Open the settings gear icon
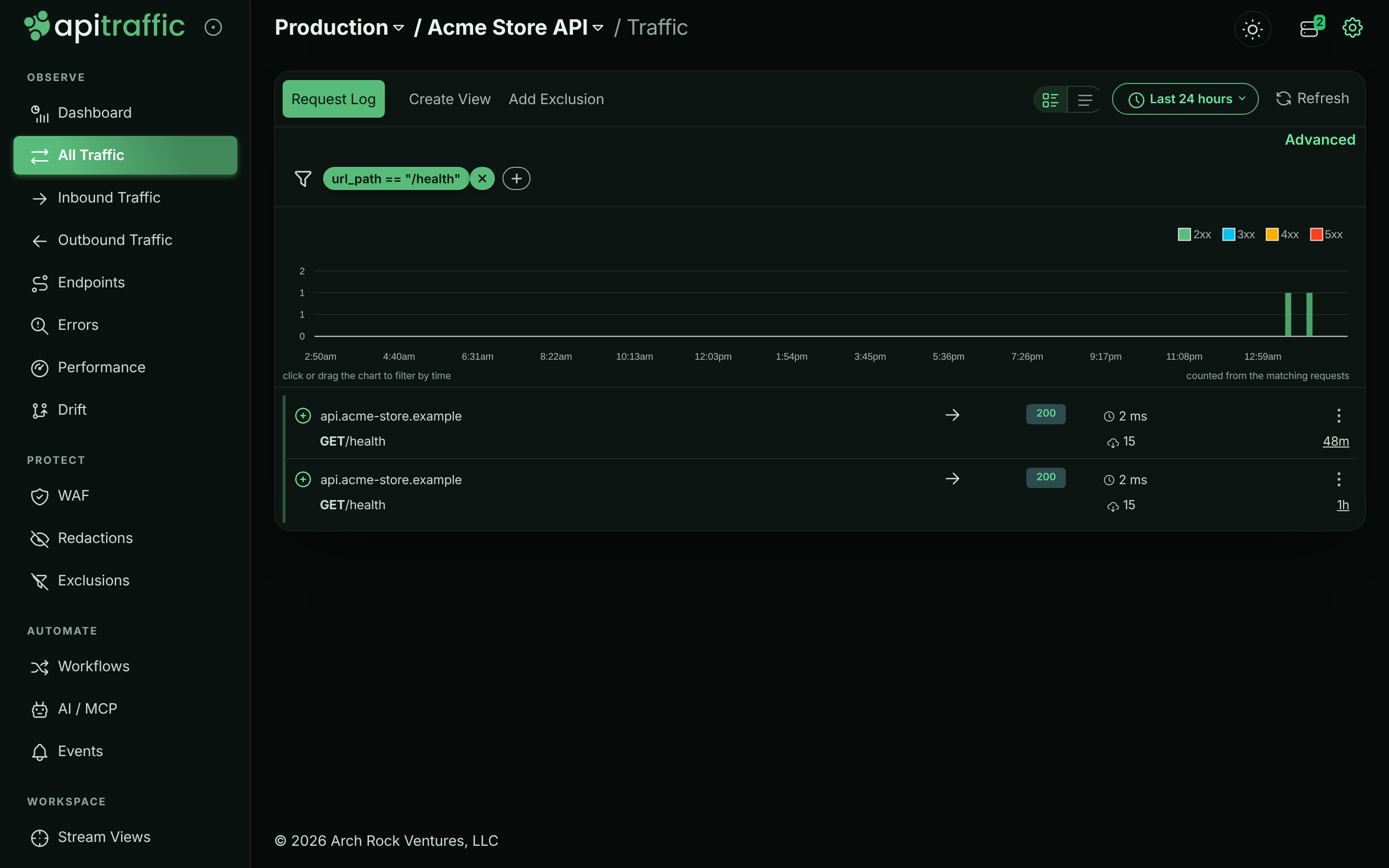Image resolution: width=1389 pixels, height=868 pixels. 1352,27
